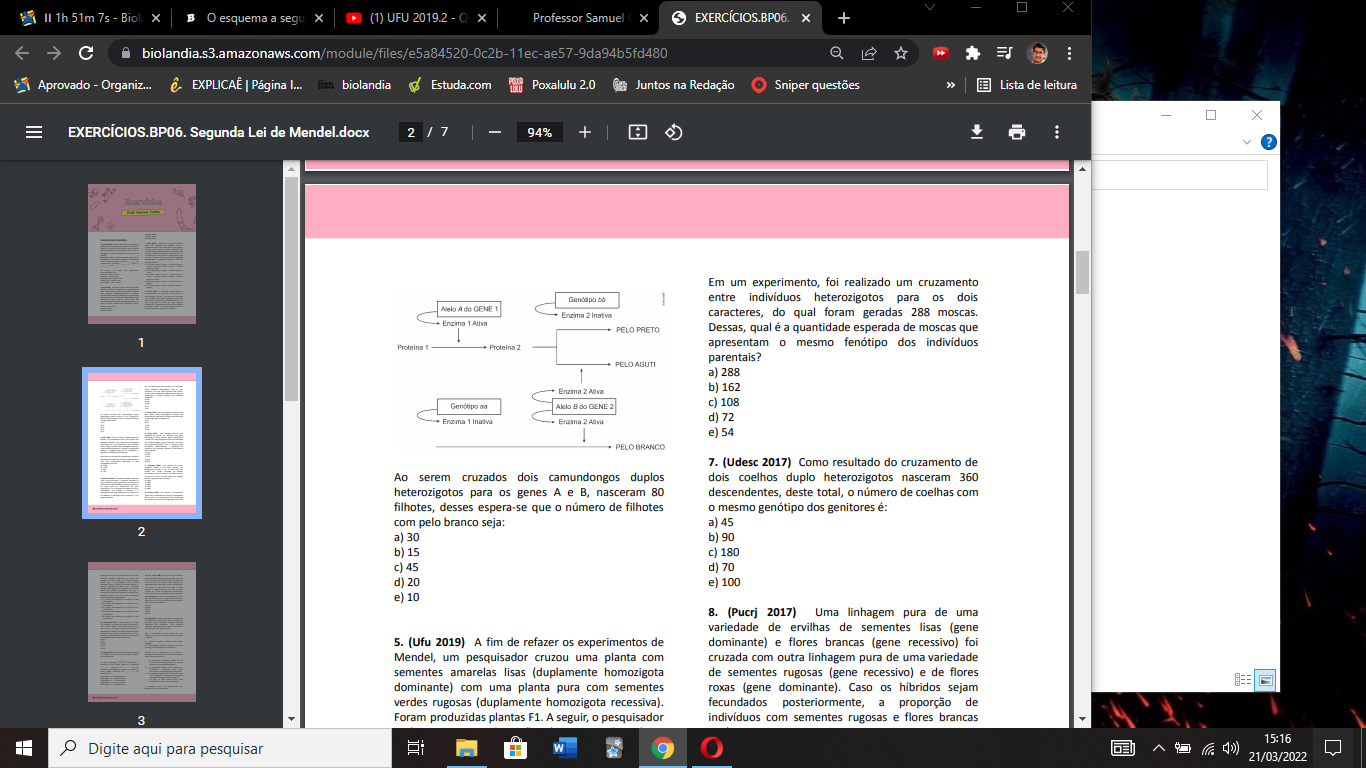Rotate the PDF counterclockwise
This screenshot has width=1366, height=768.
click(x=674, y=132)
